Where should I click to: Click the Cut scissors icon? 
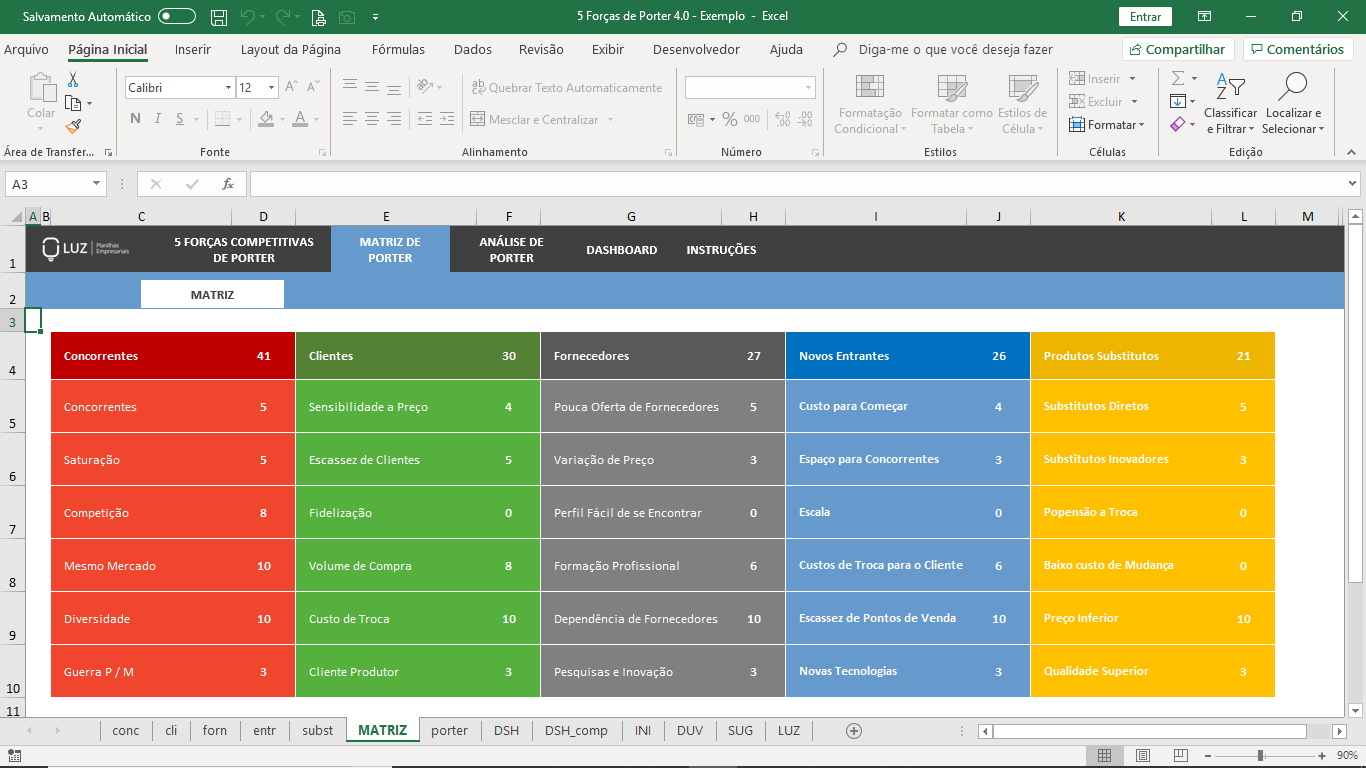tap(73, 80)
